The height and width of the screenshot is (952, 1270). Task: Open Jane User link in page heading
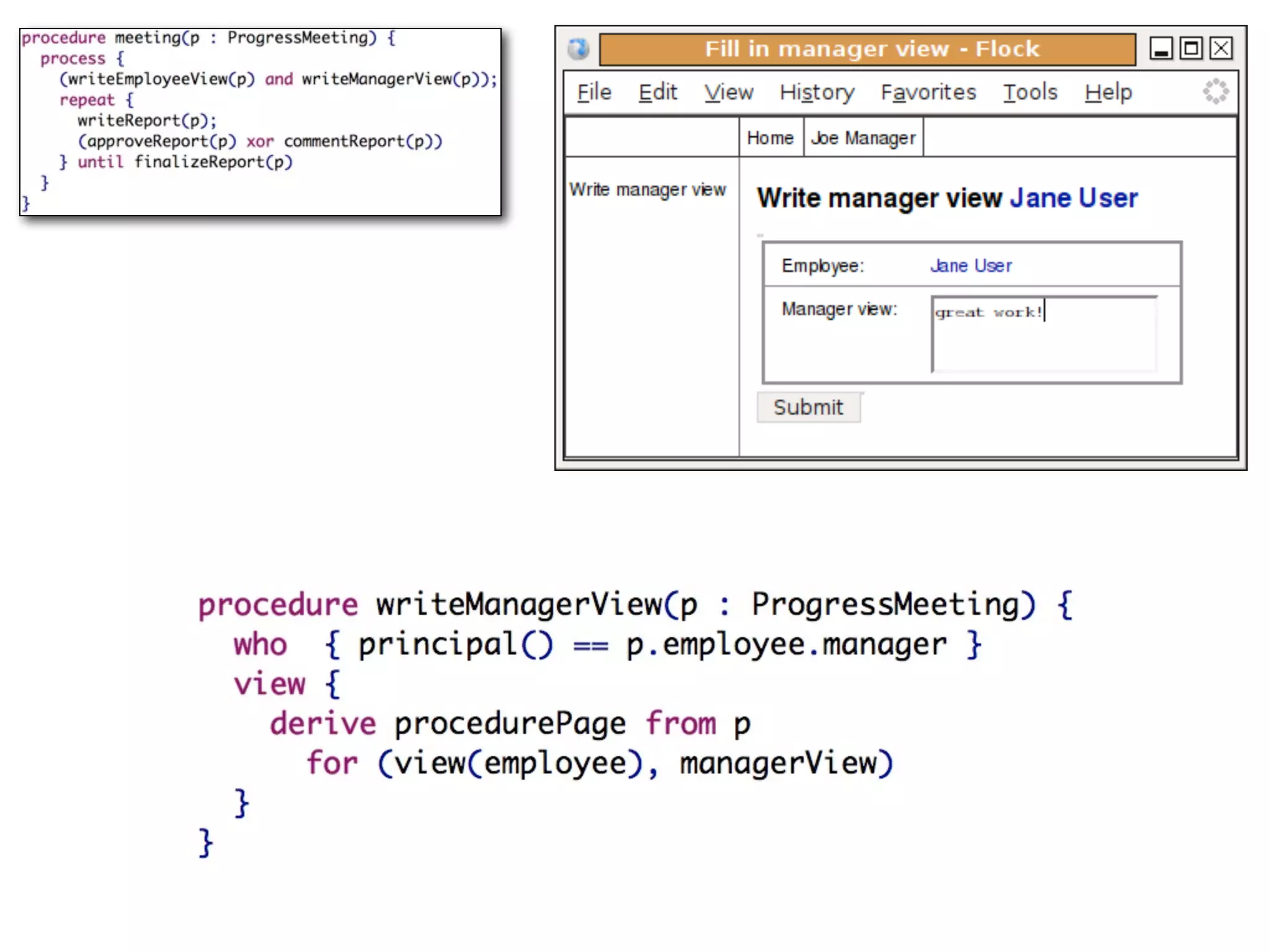1073,198
